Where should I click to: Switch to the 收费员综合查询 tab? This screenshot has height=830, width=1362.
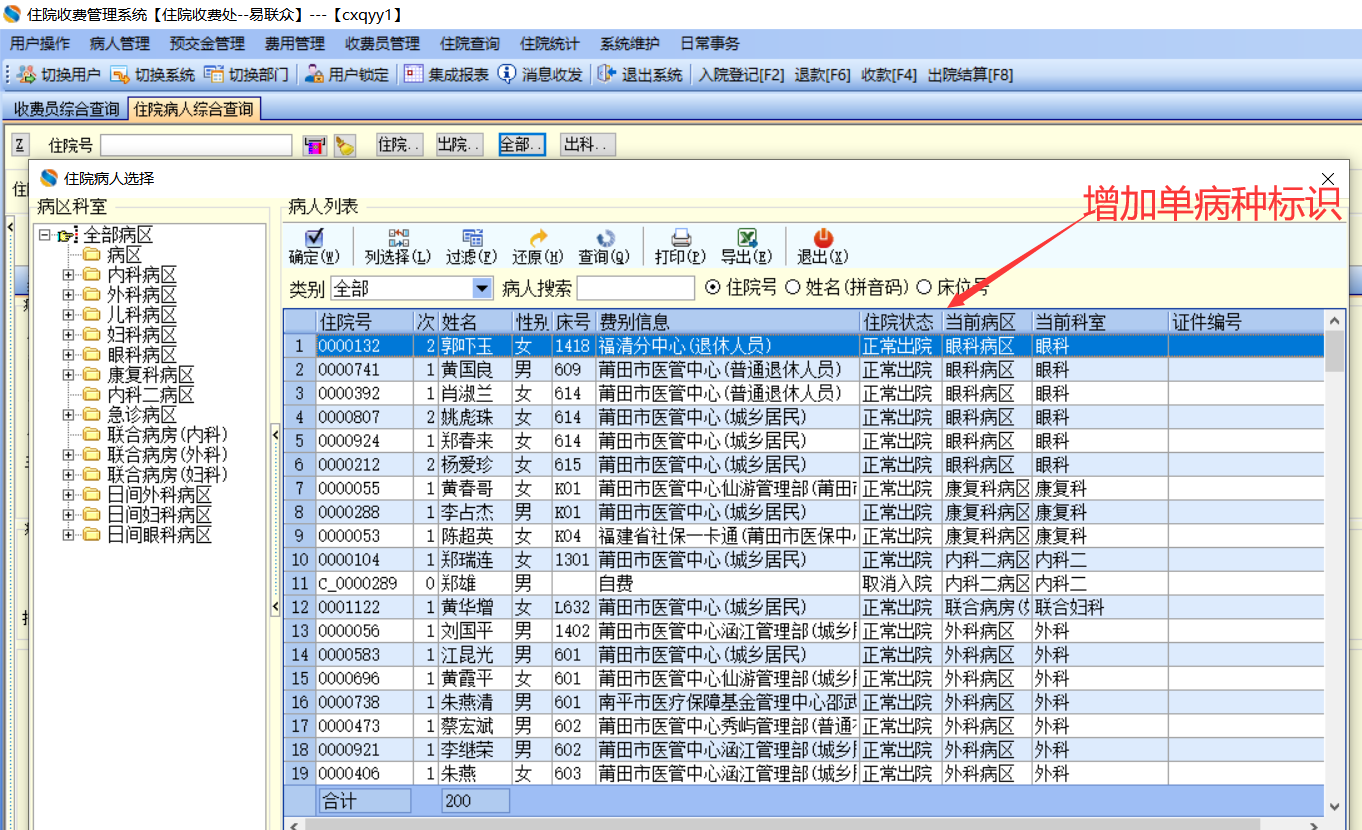point(66,109)
